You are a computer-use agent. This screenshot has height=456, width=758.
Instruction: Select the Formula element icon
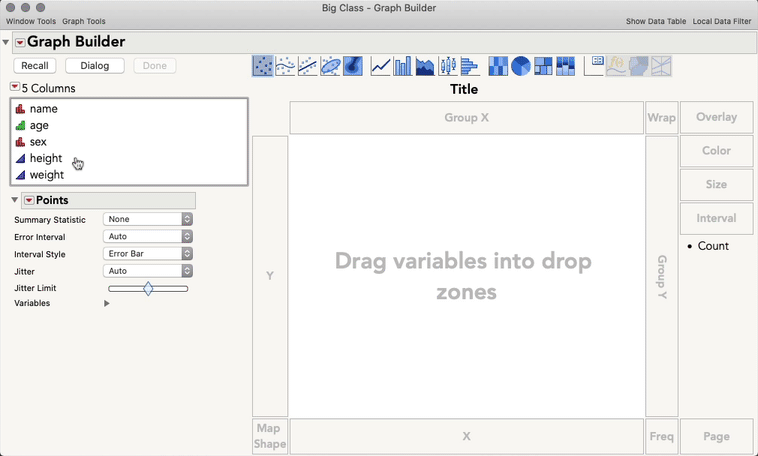tap(616, 66)
